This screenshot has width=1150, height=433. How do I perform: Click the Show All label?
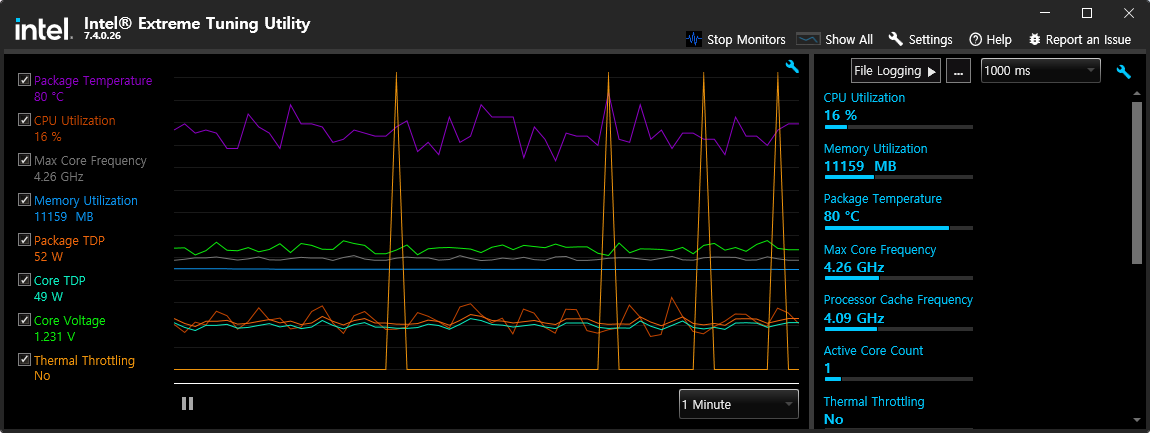pyautogui.click(x=849, y=40)
